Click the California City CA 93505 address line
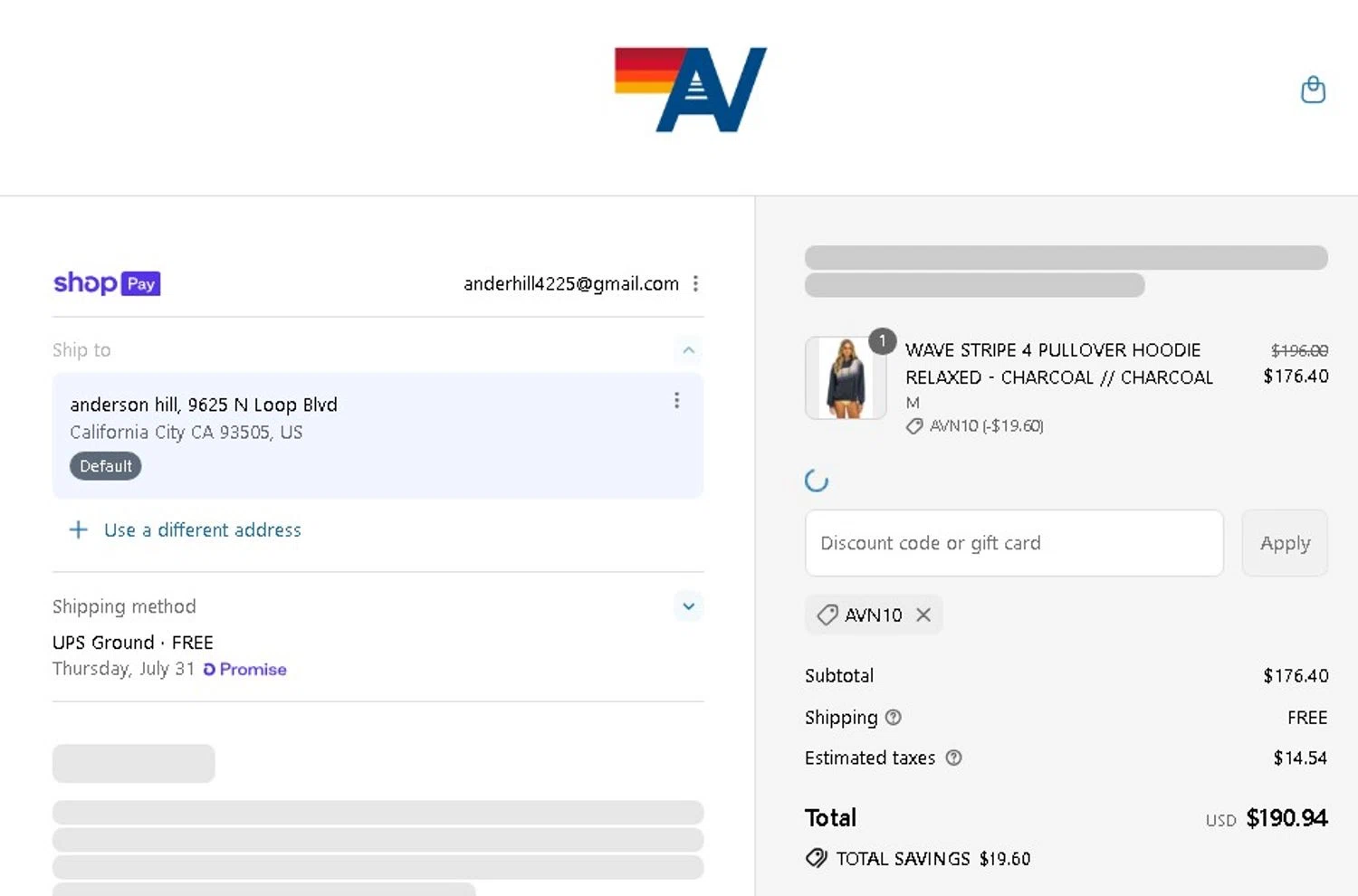This screenshot has width=1358, height=896. (x=186, y=432)
